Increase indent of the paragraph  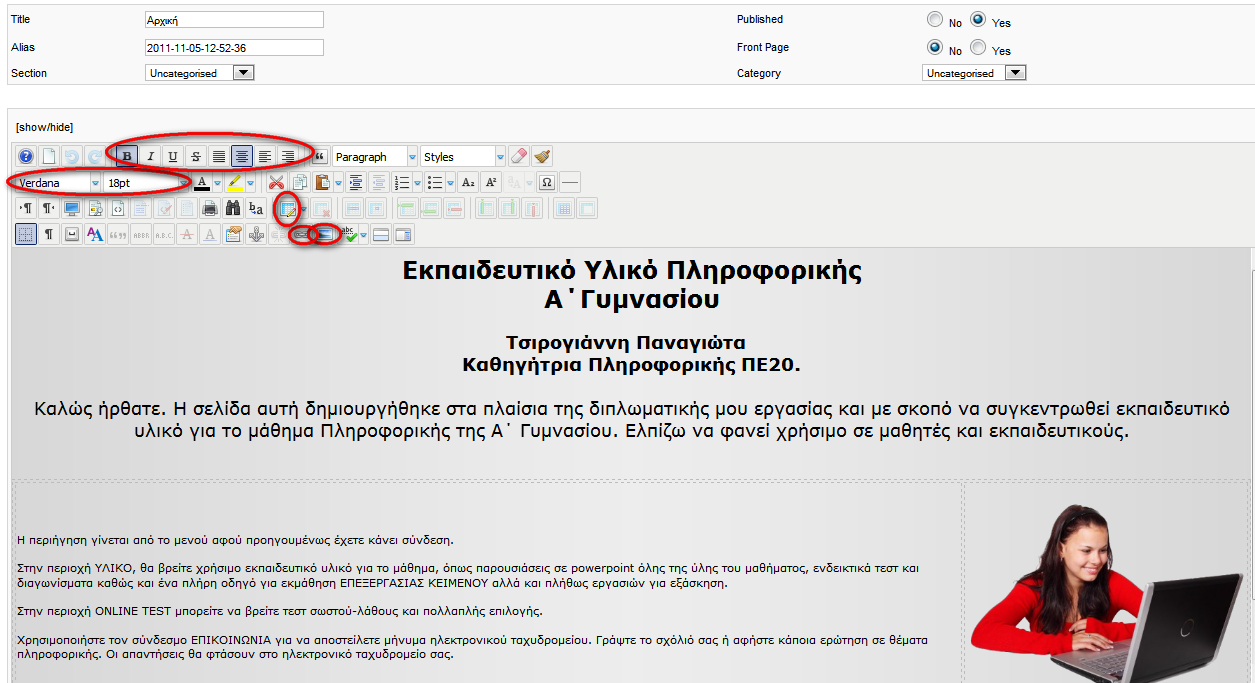[355, 182]
